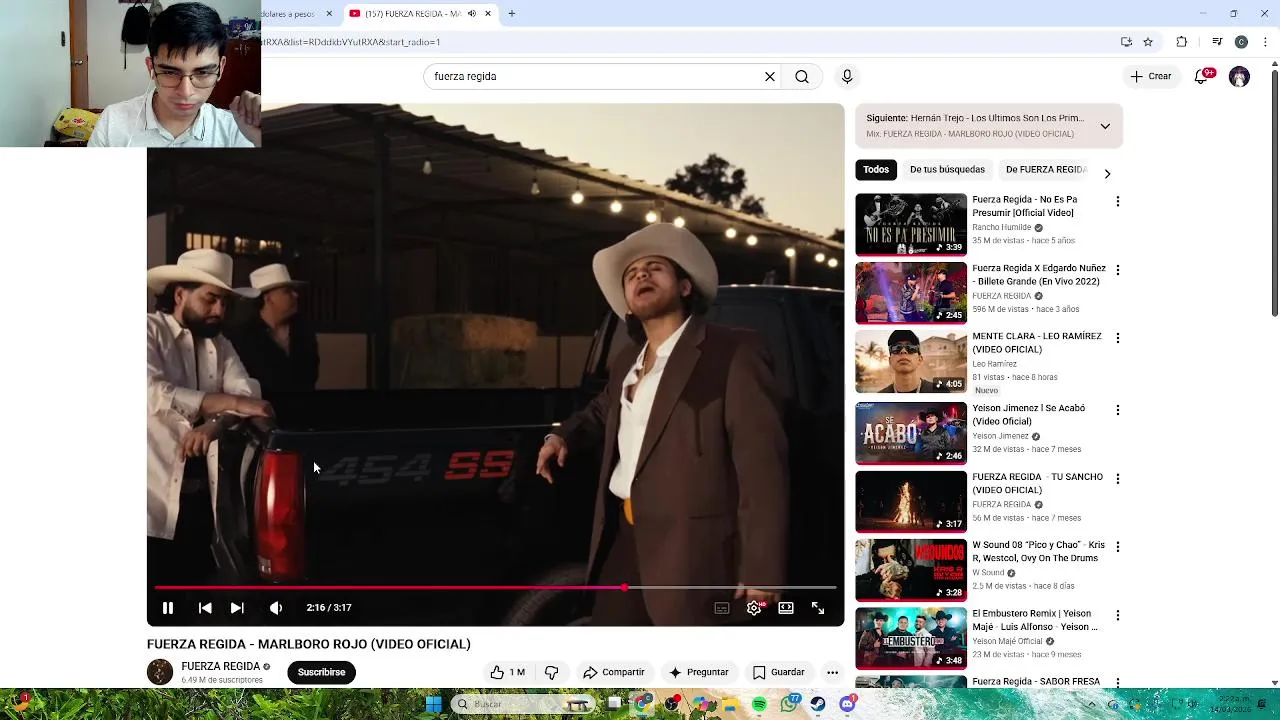Dislike the video with thumbs down
The image size is (1280, 720).
coord(551,672)
